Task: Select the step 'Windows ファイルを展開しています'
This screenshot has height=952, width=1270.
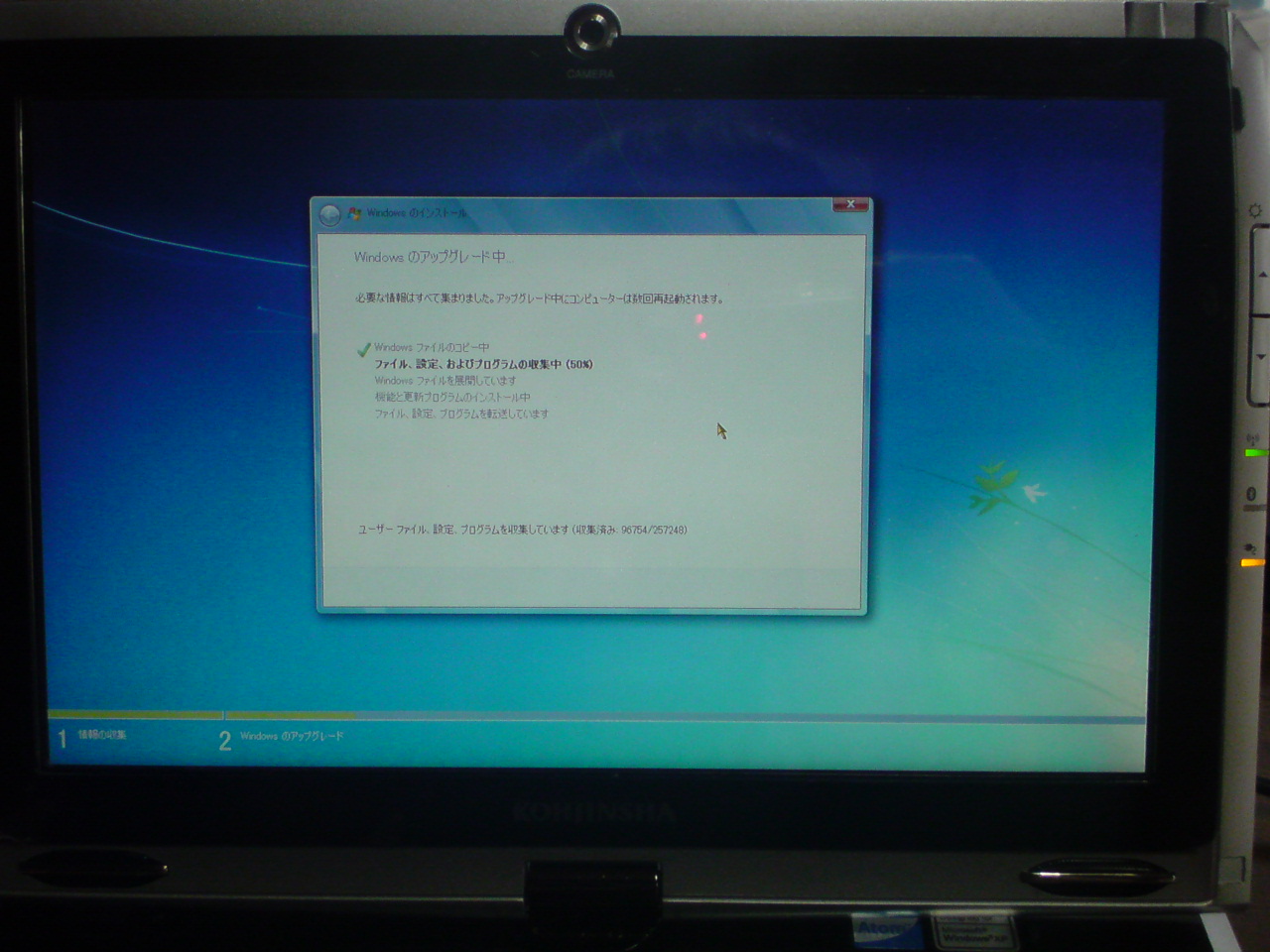Action: [445, 381]
